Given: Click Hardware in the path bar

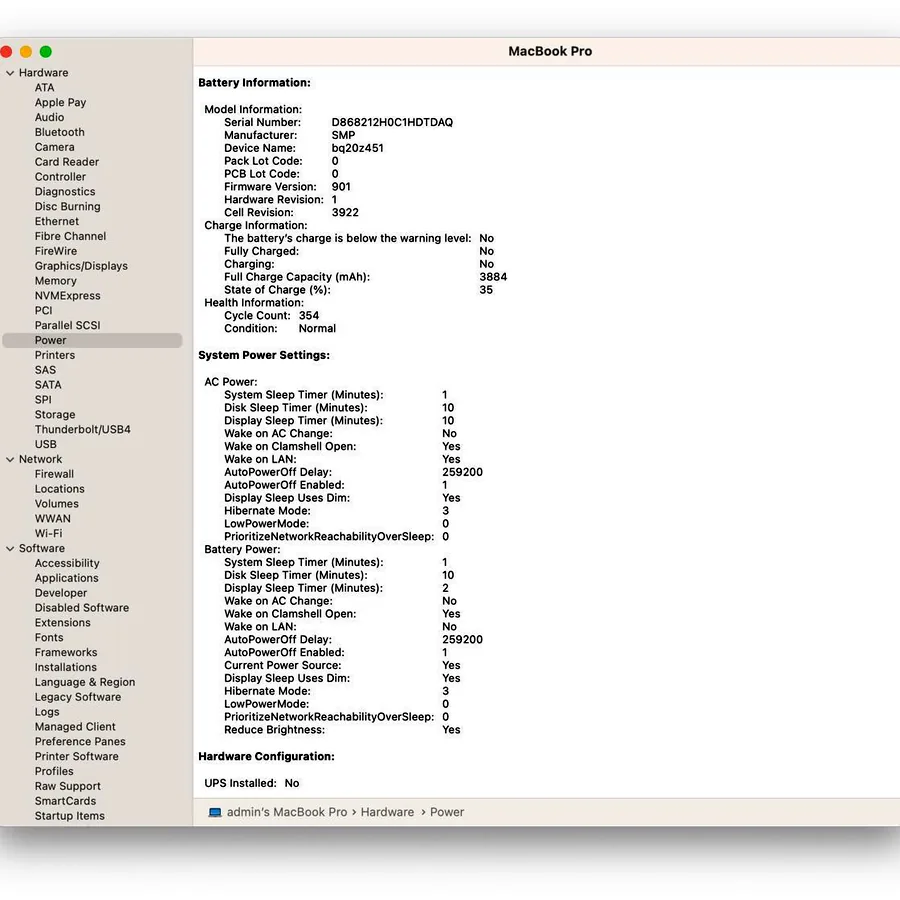Looking at the screenshot, I should click(x=387, y=812).
